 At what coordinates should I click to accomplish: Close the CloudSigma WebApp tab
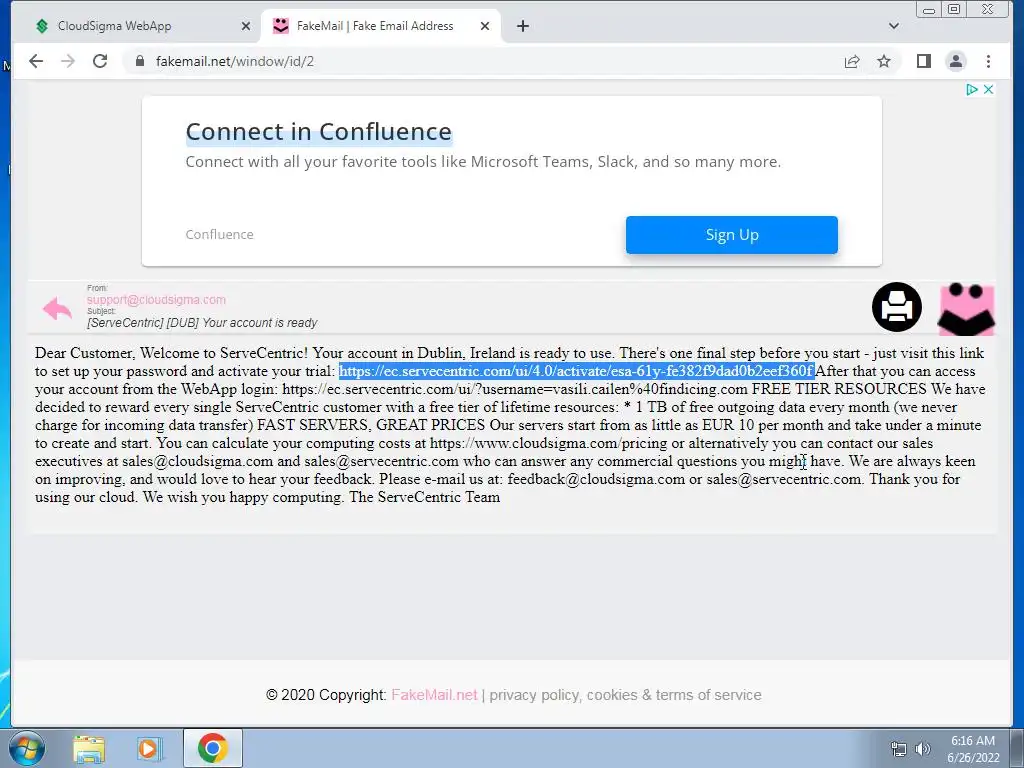(246, 26)
